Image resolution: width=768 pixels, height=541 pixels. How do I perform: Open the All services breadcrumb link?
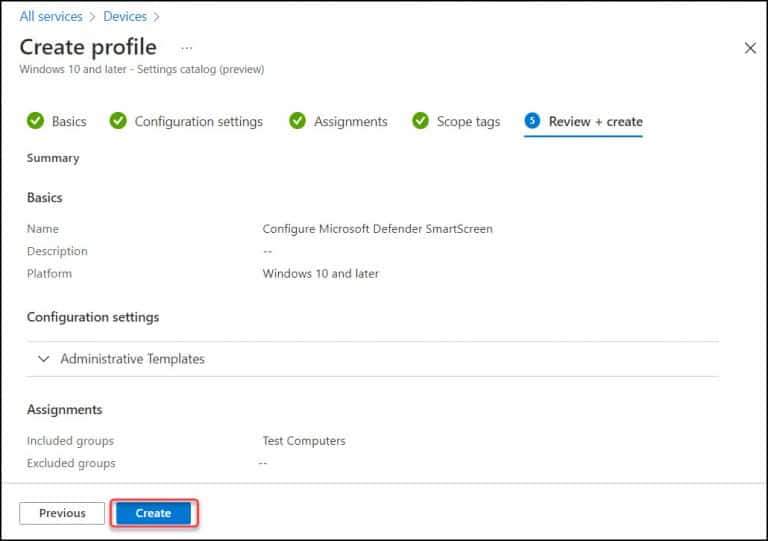pos(51,16)
